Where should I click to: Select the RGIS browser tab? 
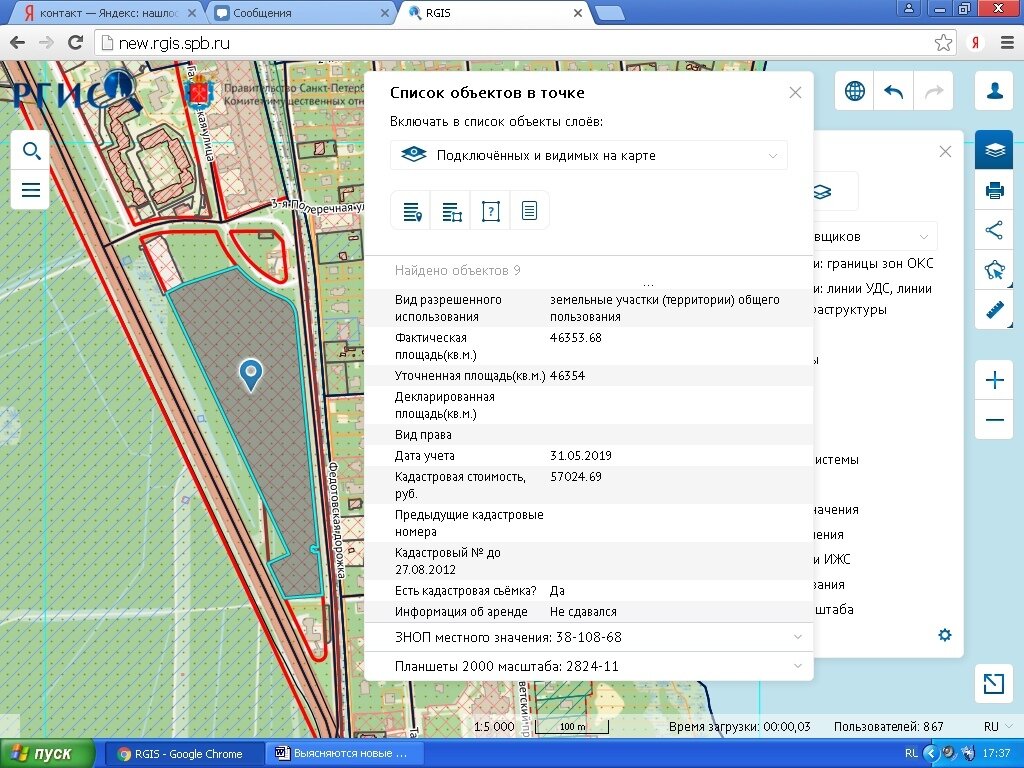494,13
